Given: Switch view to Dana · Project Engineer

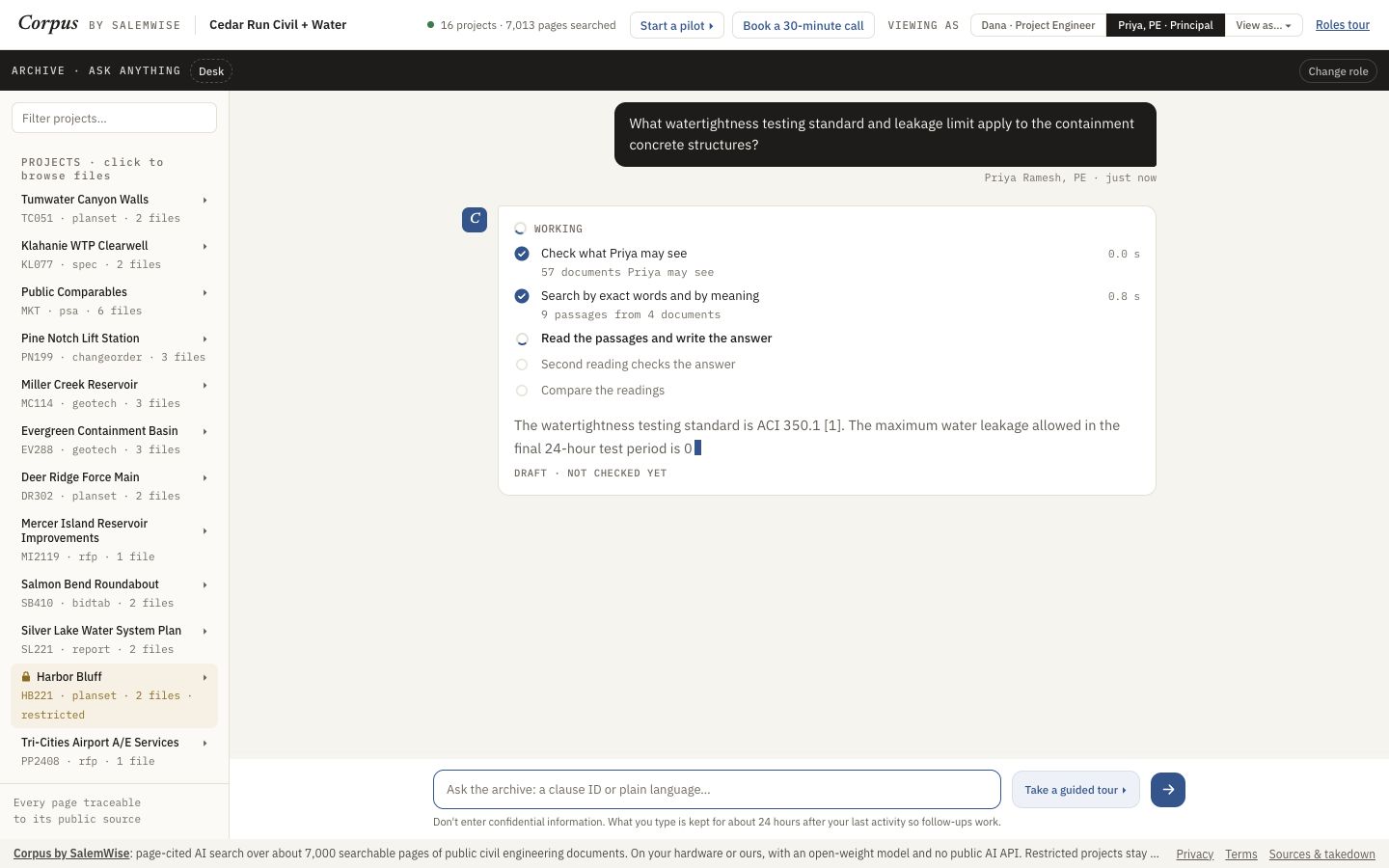Looking at the screenshot, I should pyautogui.click(x=1038, y=25).
